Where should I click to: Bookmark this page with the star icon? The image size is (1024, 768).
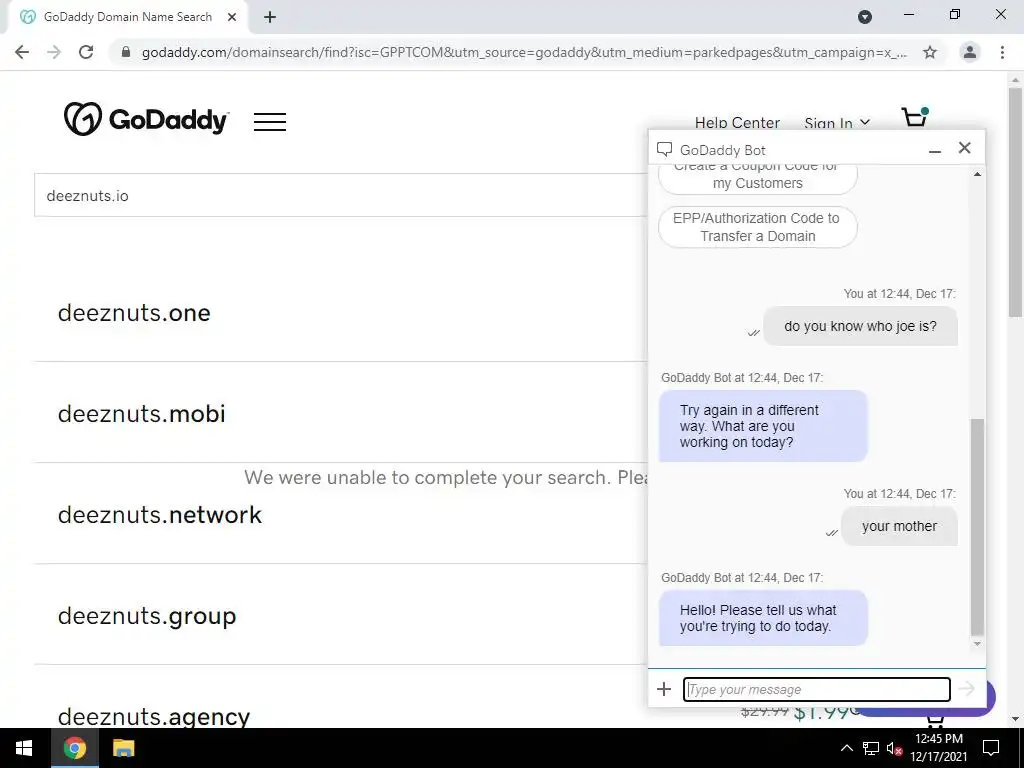tap(930, 52)
